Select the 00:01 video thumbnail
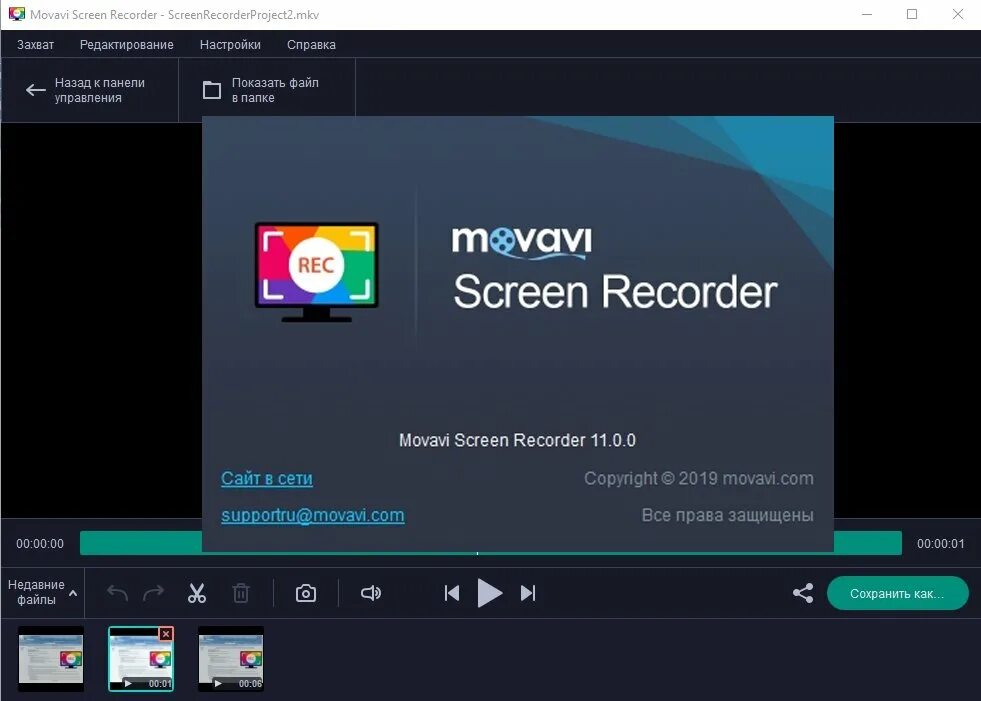Viewport: 981px width, 701px height. pos(141,658)
